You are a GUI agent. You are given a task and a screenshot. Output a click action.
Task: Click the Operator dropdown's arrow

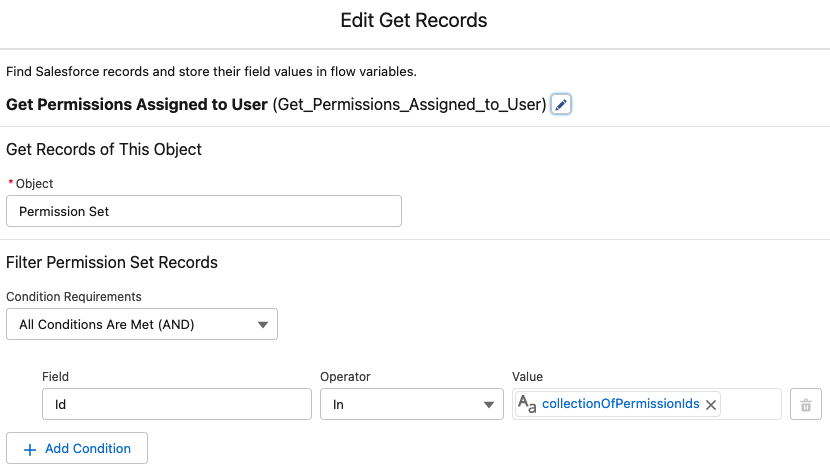(x=489, y=404)
